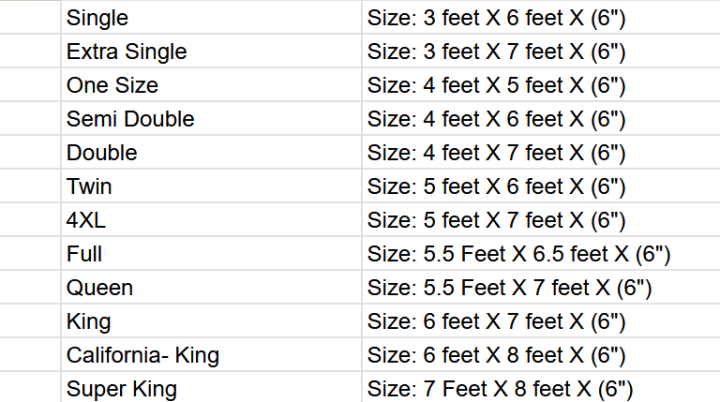Click the 3 feet X 7 feet cell
The image size is (720, 402).
[x=541, y=51]
